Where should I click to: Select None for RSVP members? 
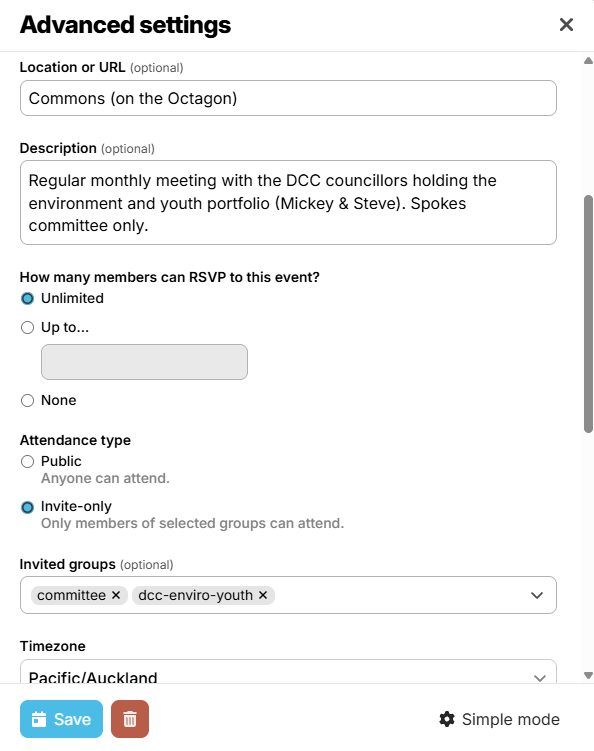(27, 400)
